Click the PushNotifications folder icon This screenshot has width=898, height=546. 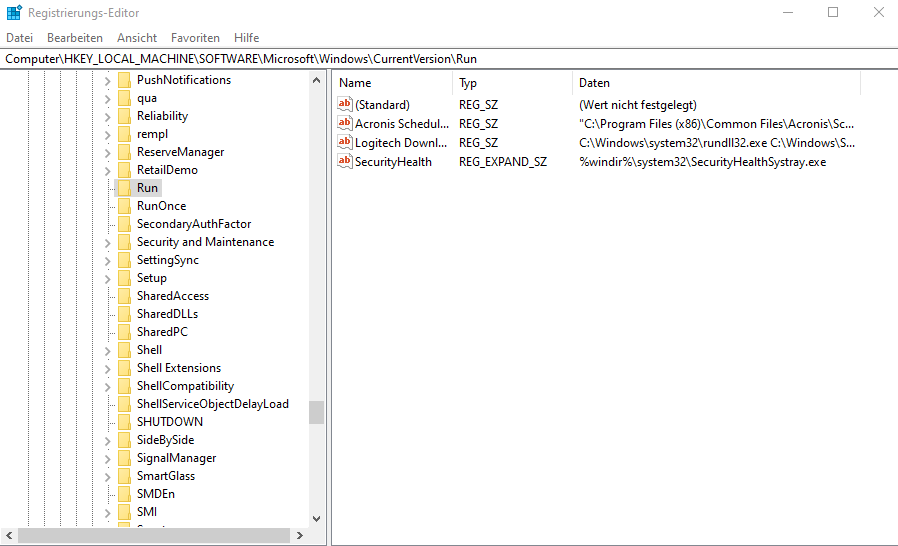click(124, 80)
